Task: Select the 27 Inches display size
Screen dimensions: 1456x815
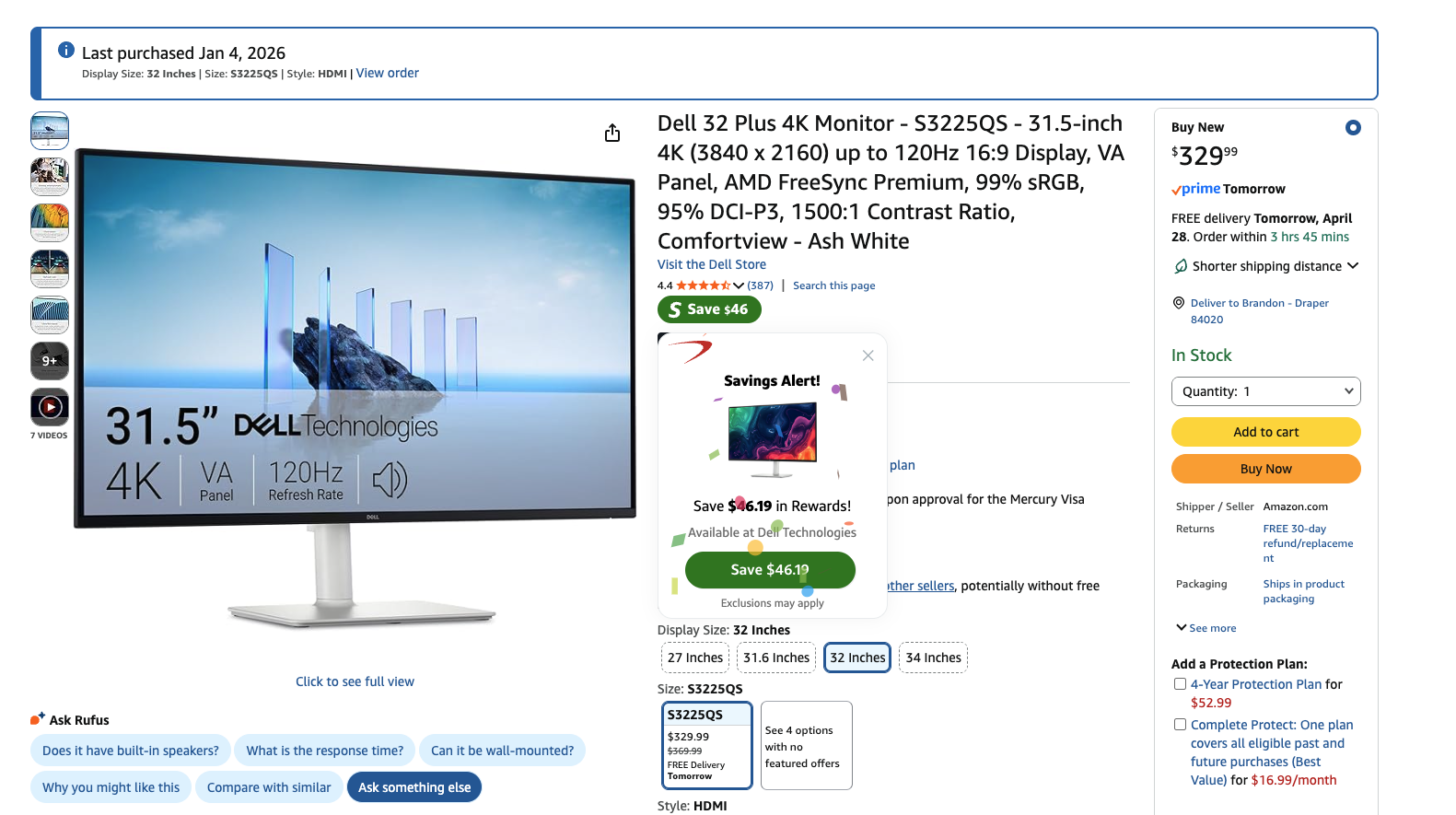Action: pos(695,658)
